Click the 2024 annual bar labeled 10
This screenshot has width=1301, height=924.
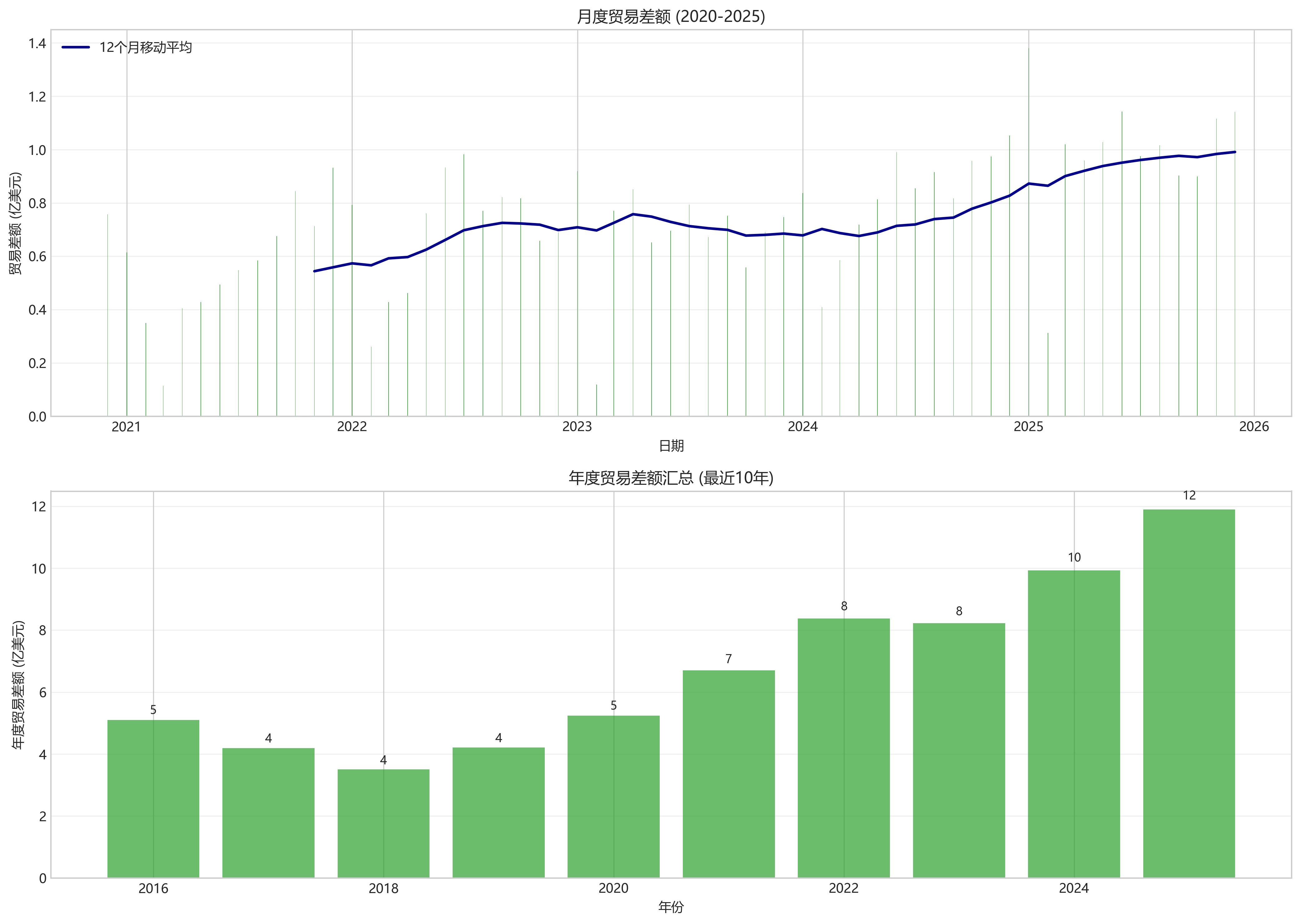1074,724
